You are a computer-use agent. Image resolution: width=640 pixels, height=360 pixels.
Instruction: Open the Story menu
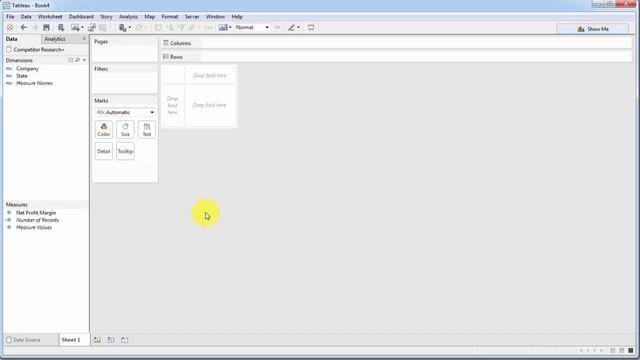click(106, 17)
